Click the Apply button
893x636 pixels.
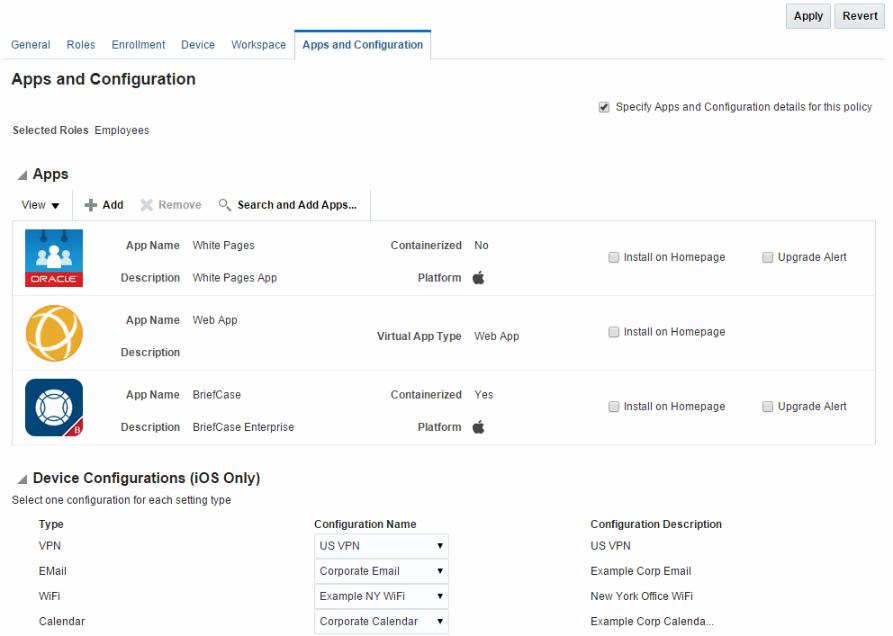pos(808,16)
